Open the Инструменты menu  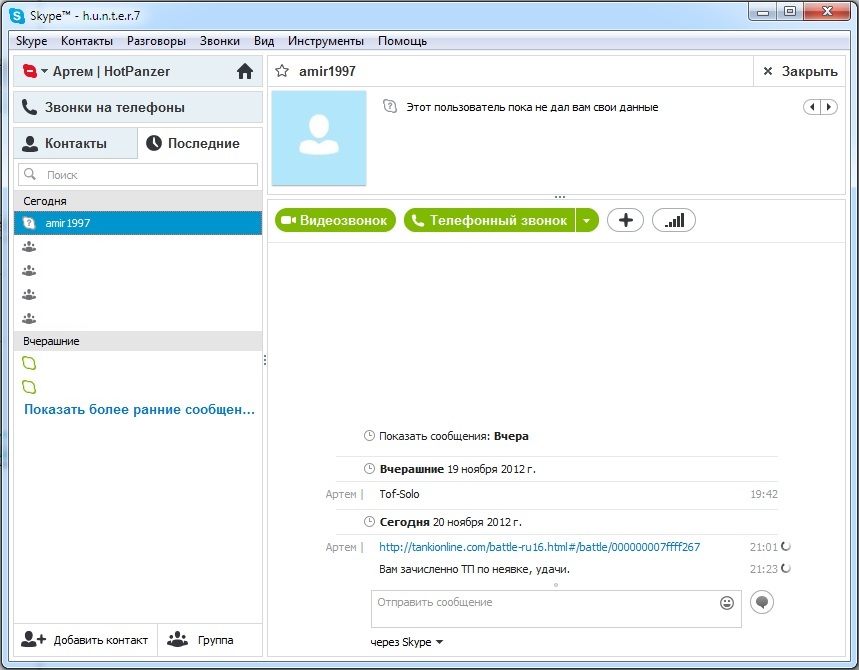coord(325,41)
